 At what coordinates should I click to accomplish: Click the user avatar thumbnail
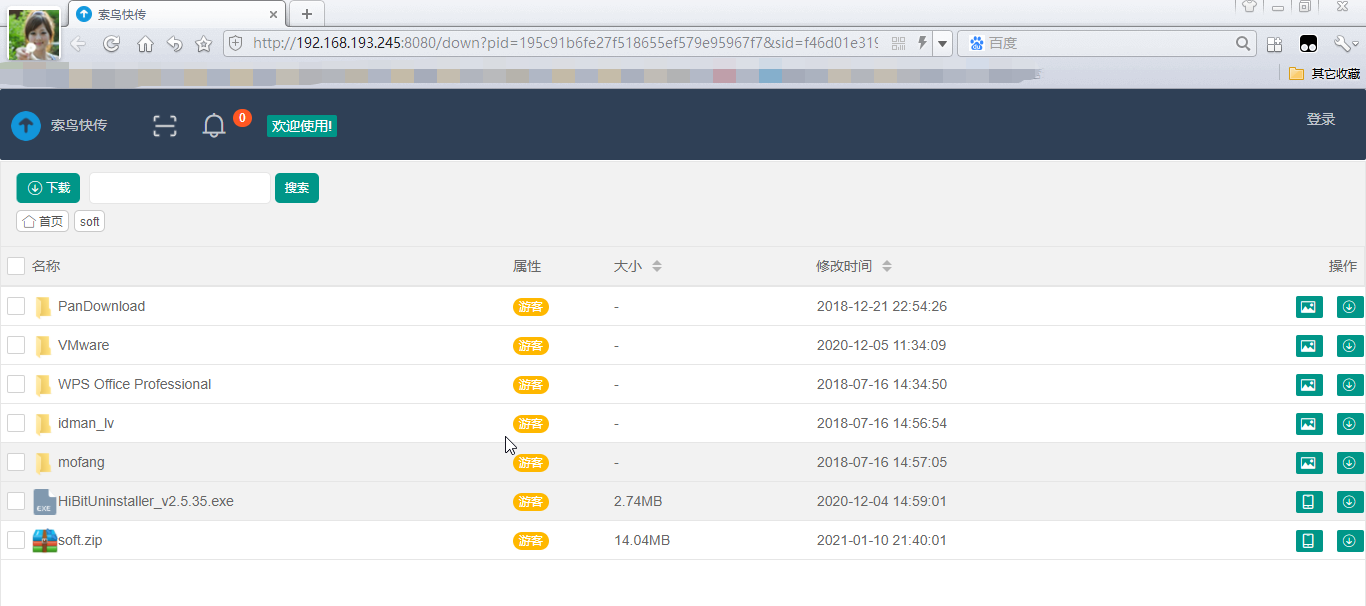[34, 35]
